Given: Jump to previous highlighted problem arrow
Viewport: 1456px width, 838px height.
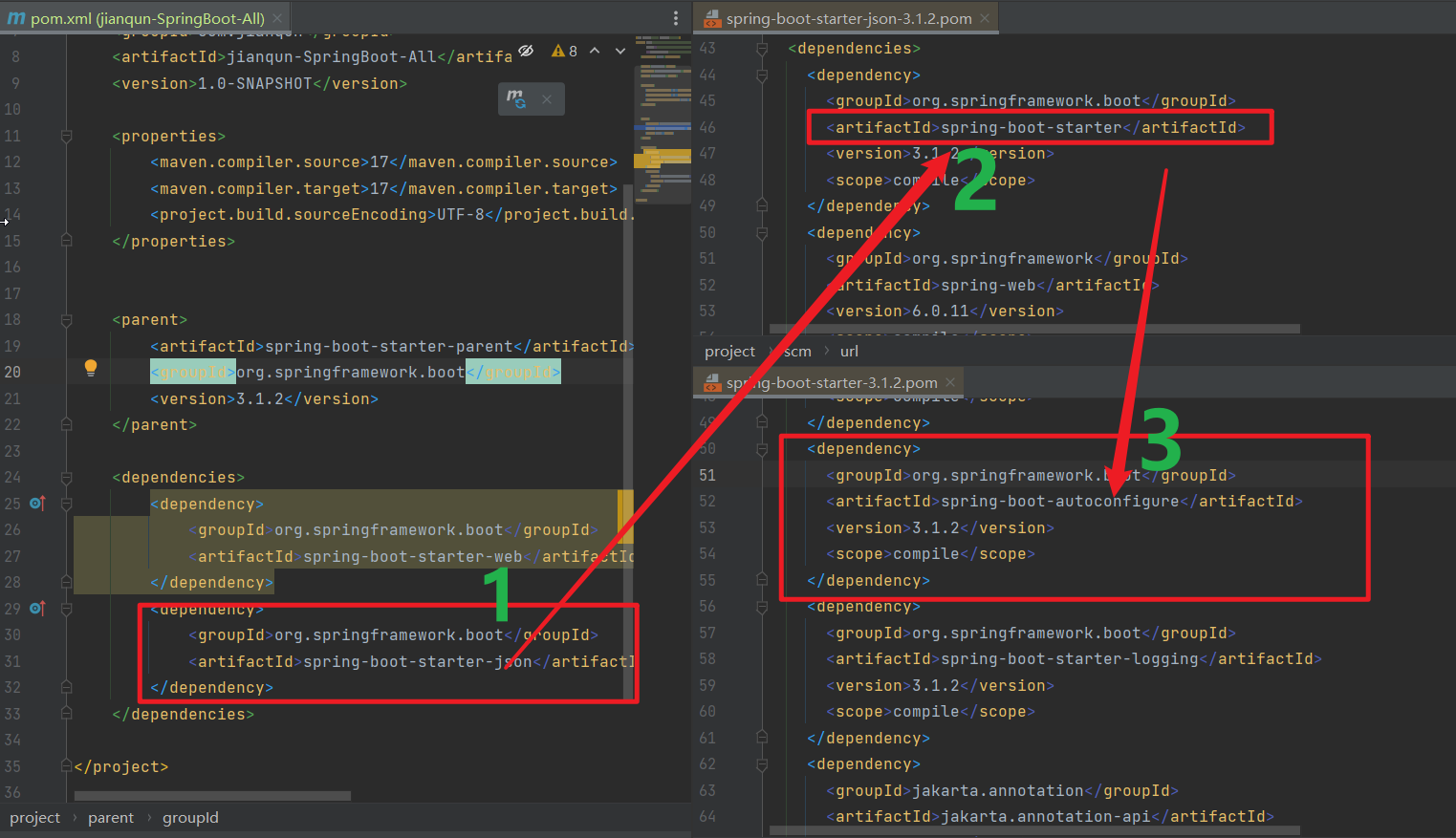Looking at the screenshot, I should 595,51.
